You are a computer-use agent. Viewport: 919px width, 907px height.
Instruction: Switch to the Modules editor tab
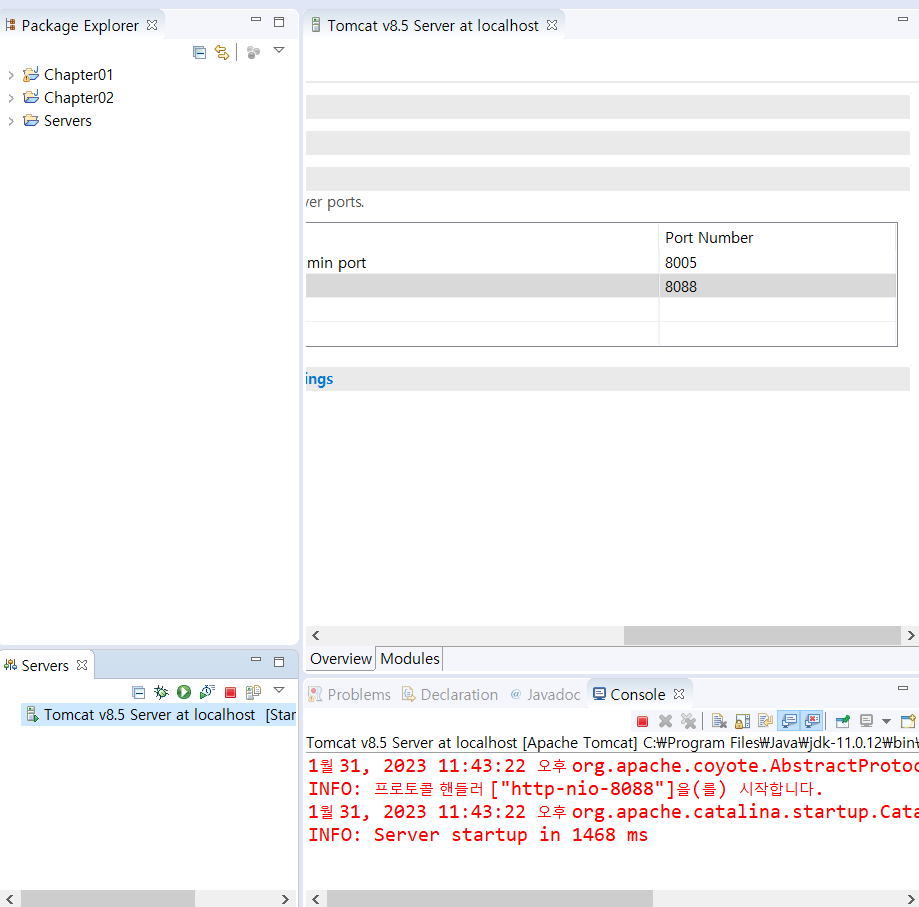[410, 659]
